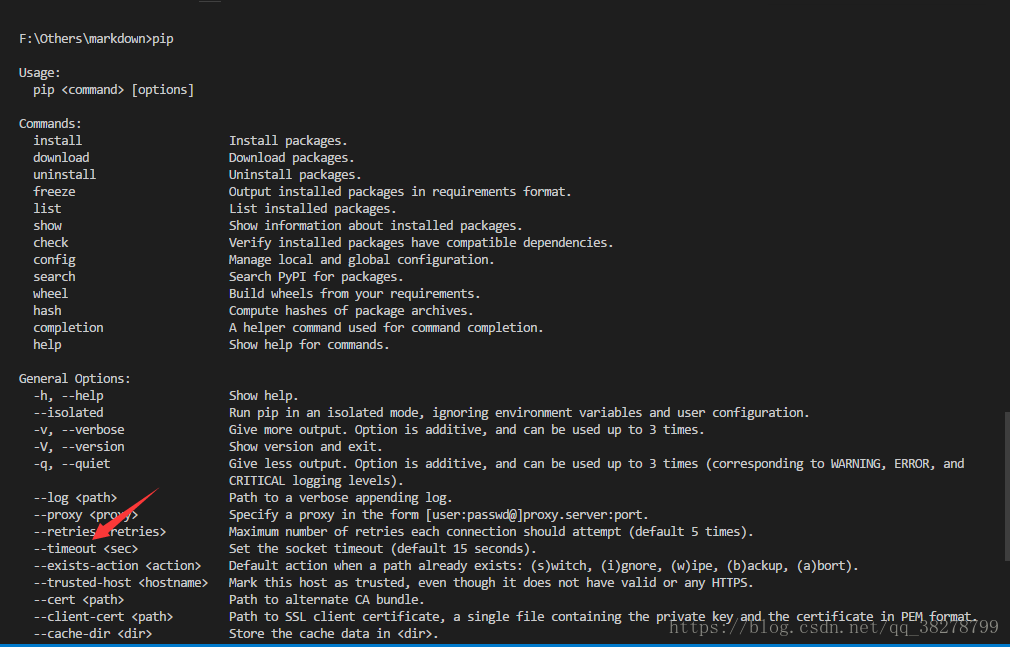Click the "Commands:" section heading
1010x647 pixels.
(x=50, y=124)
